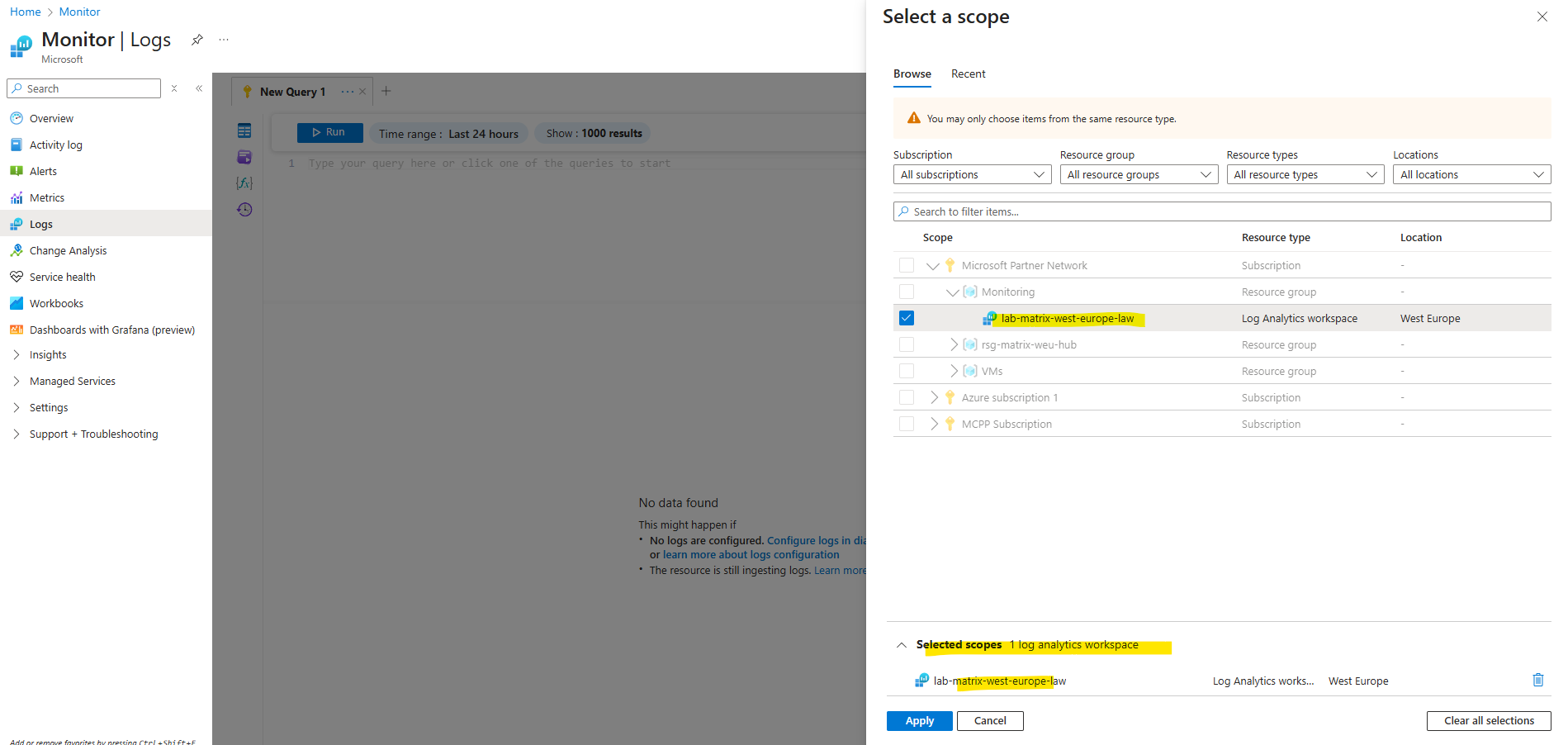Expand the Azure subscription 1 node
This screenshot has width=1568, height=745.
(x=934, y=397)
